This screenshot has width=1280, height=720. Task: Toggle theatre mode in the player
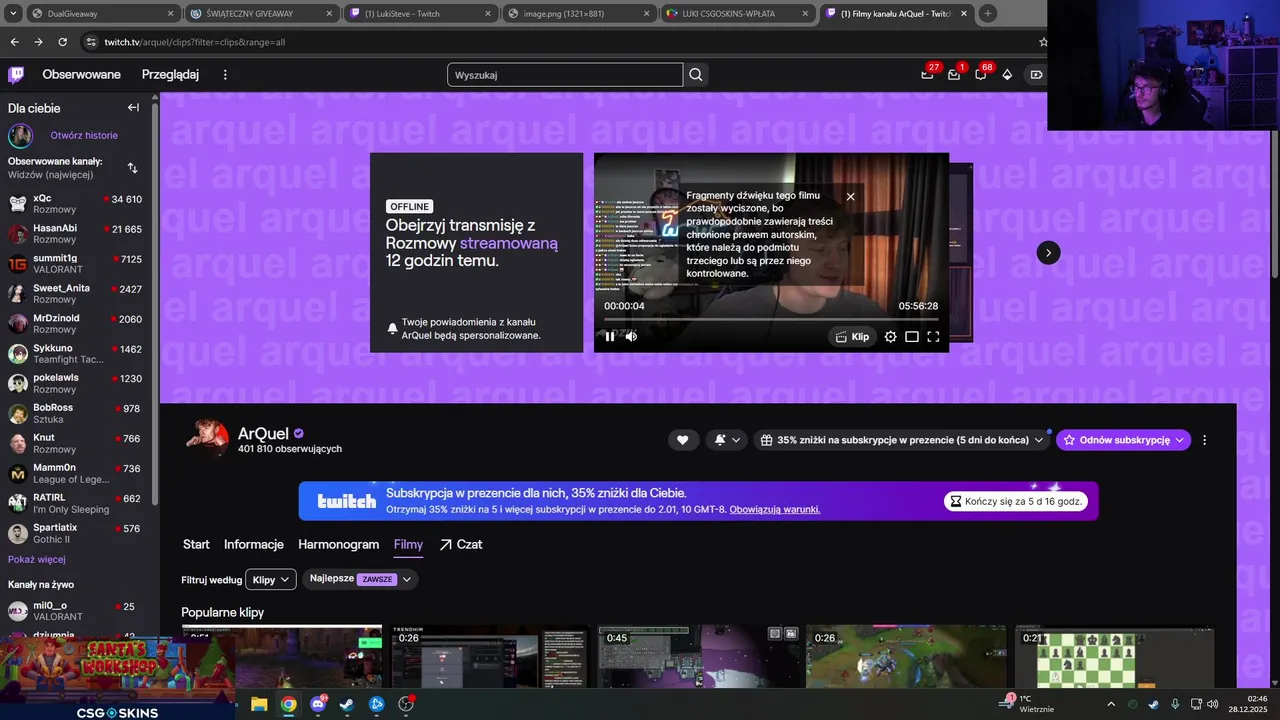tap(912, 337)
